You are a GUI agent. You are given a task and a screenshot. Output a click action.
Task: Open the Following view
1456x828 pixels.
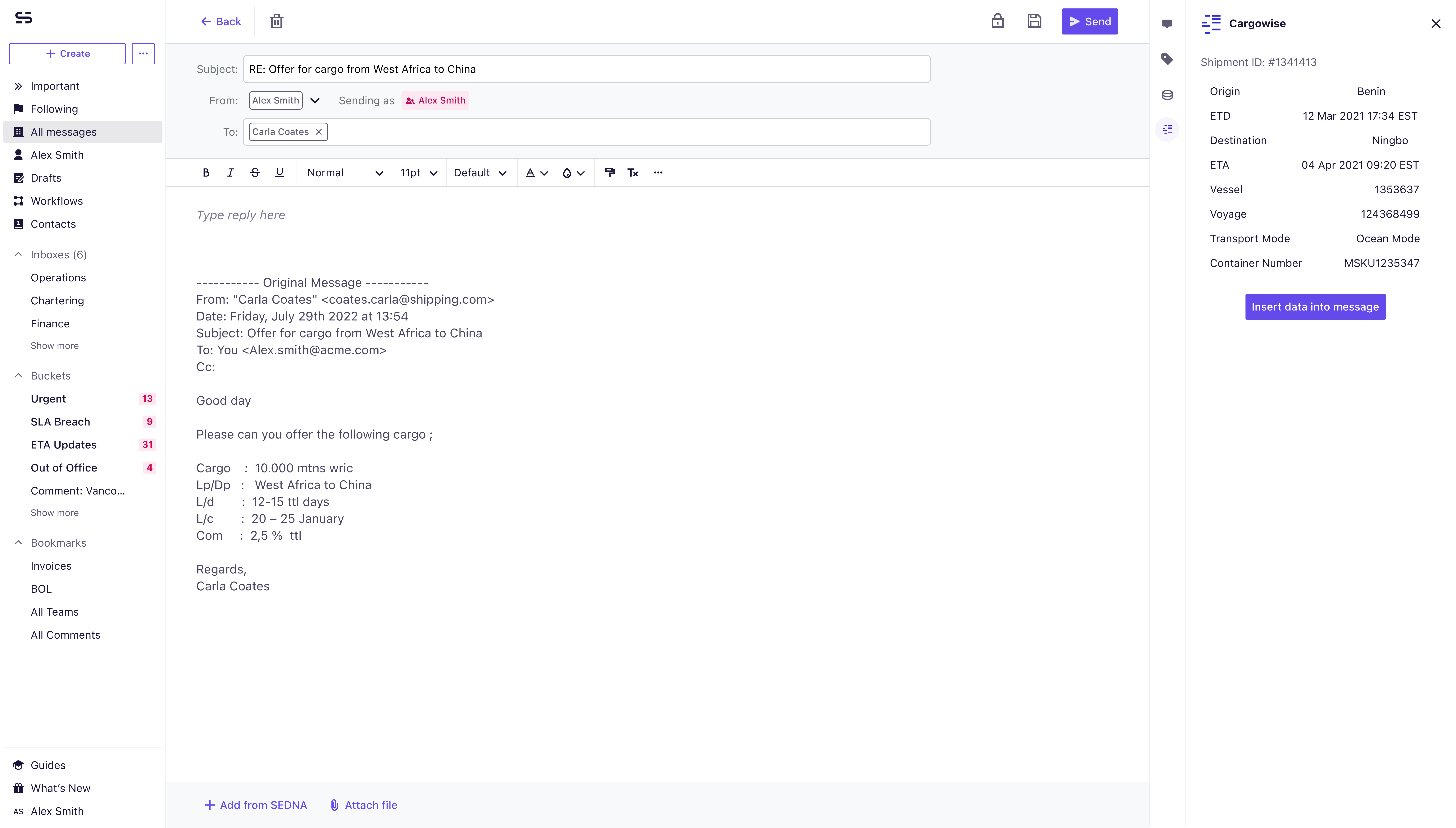83,109
